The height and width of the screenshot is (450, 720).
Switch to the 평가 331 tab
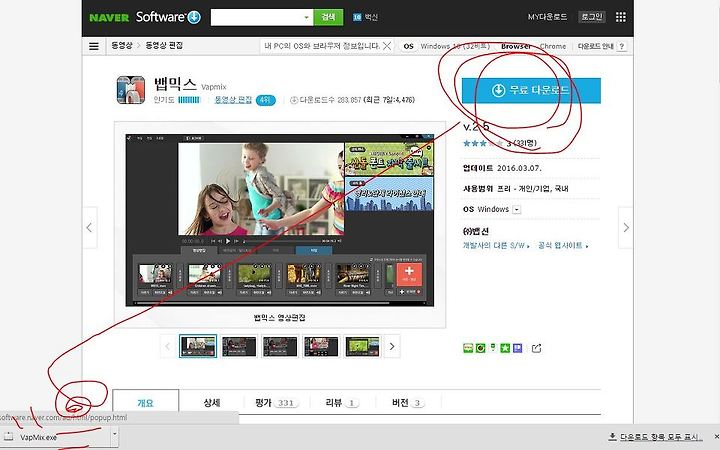[x=277, y=403]
